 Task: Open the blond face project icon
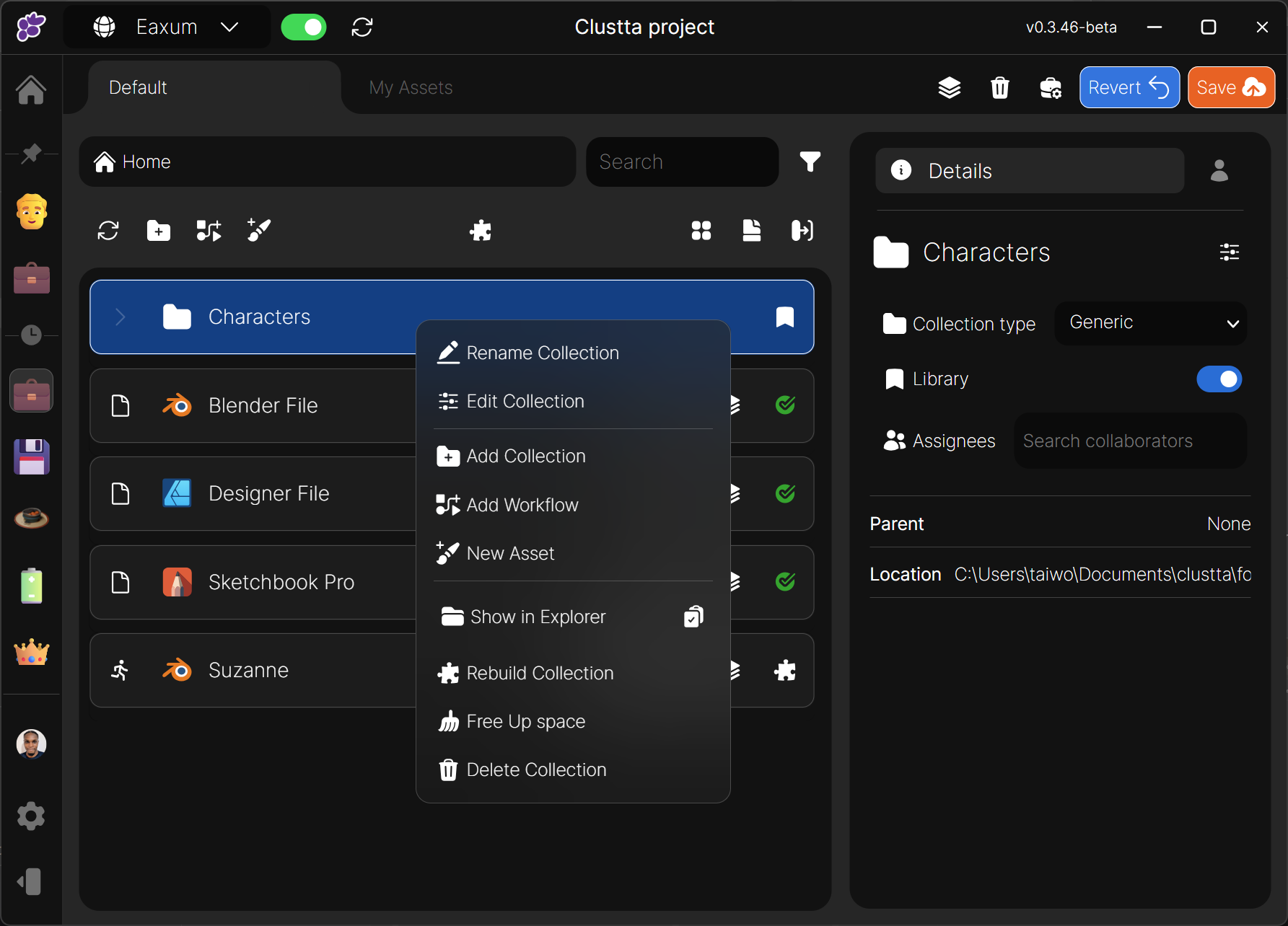(x=31, y=211)
